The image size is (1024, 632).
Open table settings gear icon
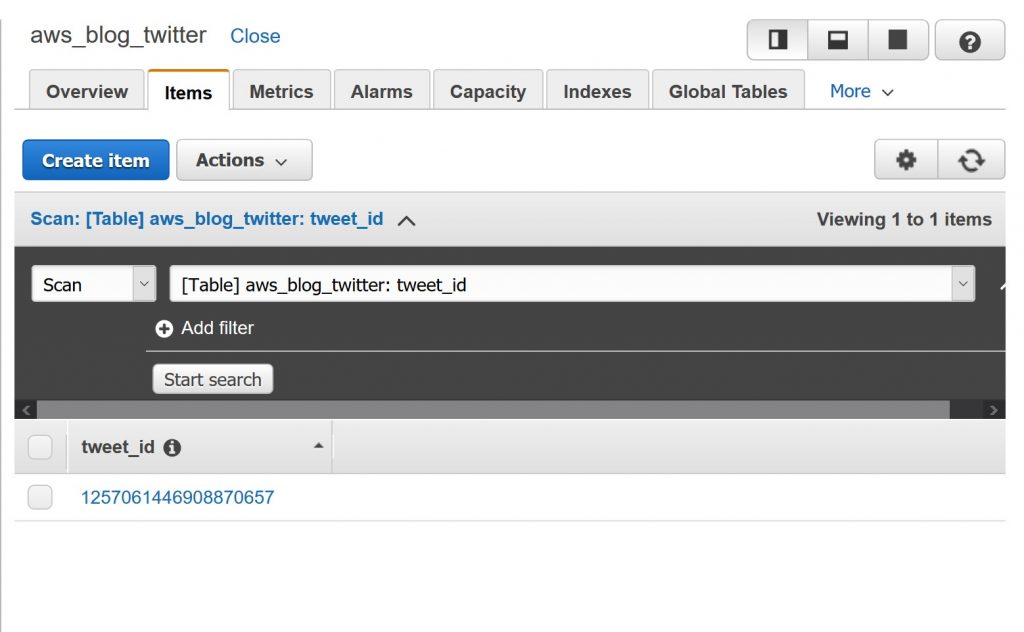pos(906,159)
